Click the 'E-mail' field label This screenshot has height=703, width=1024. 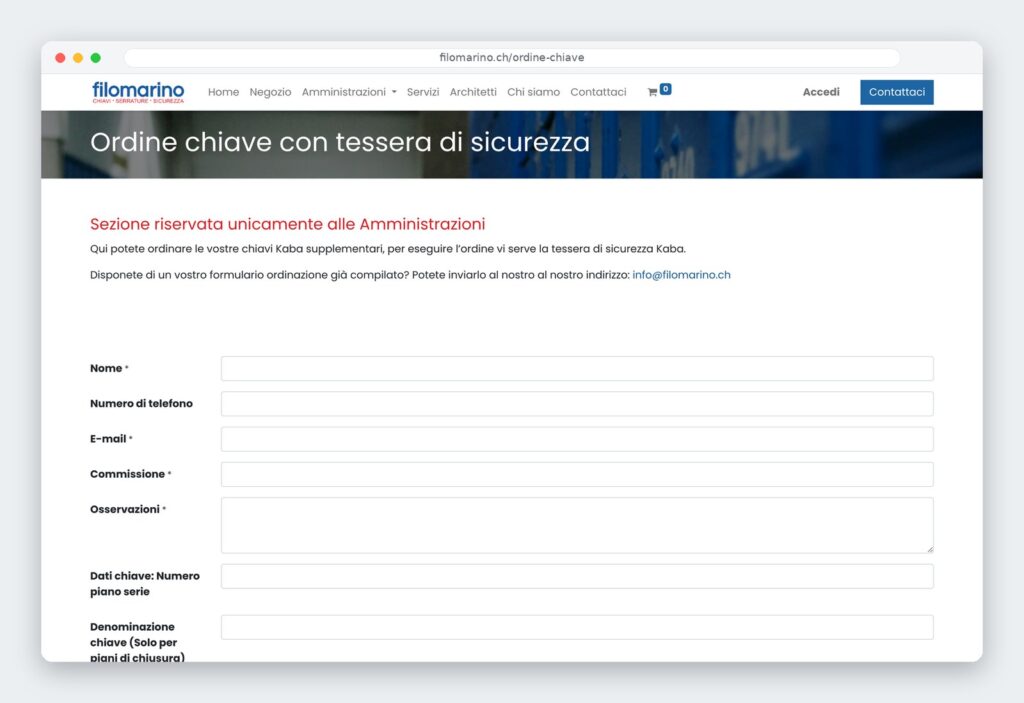(x=108, y=439)
